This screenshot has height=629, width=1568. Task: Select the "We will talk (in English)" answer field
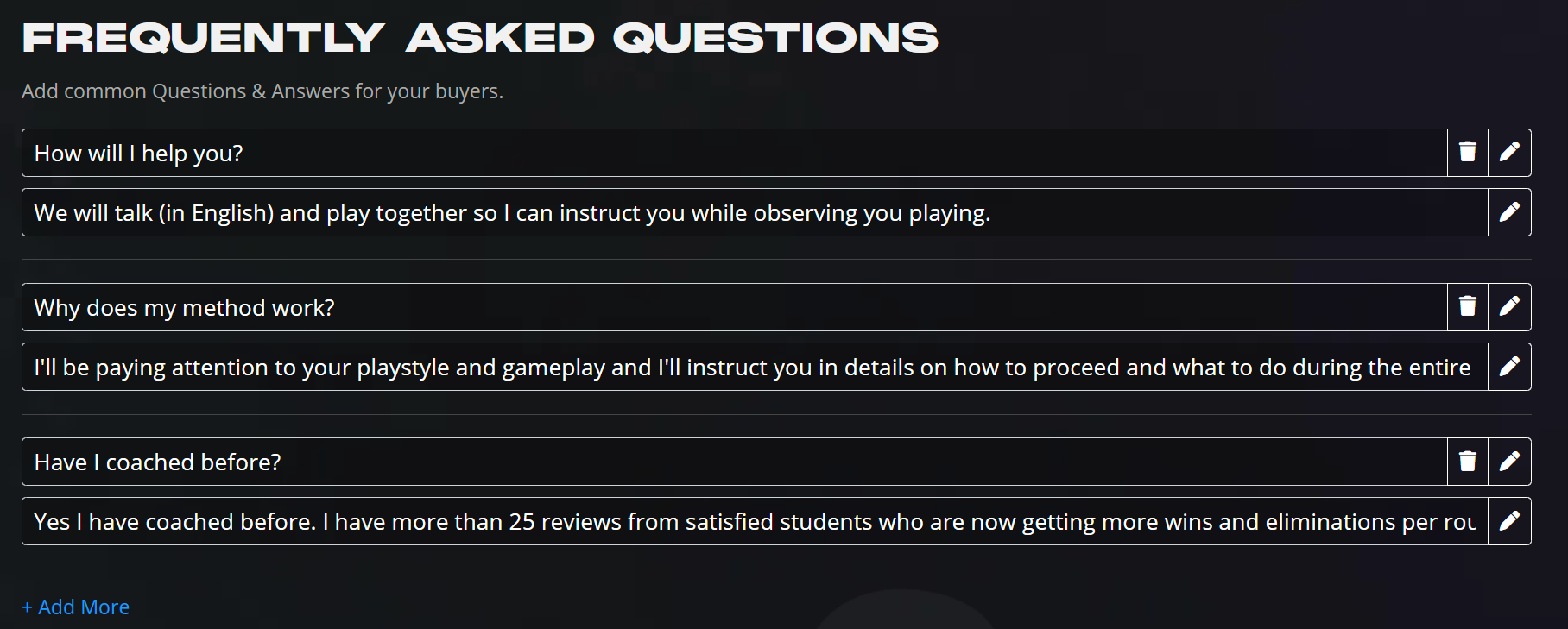point(755,212)
